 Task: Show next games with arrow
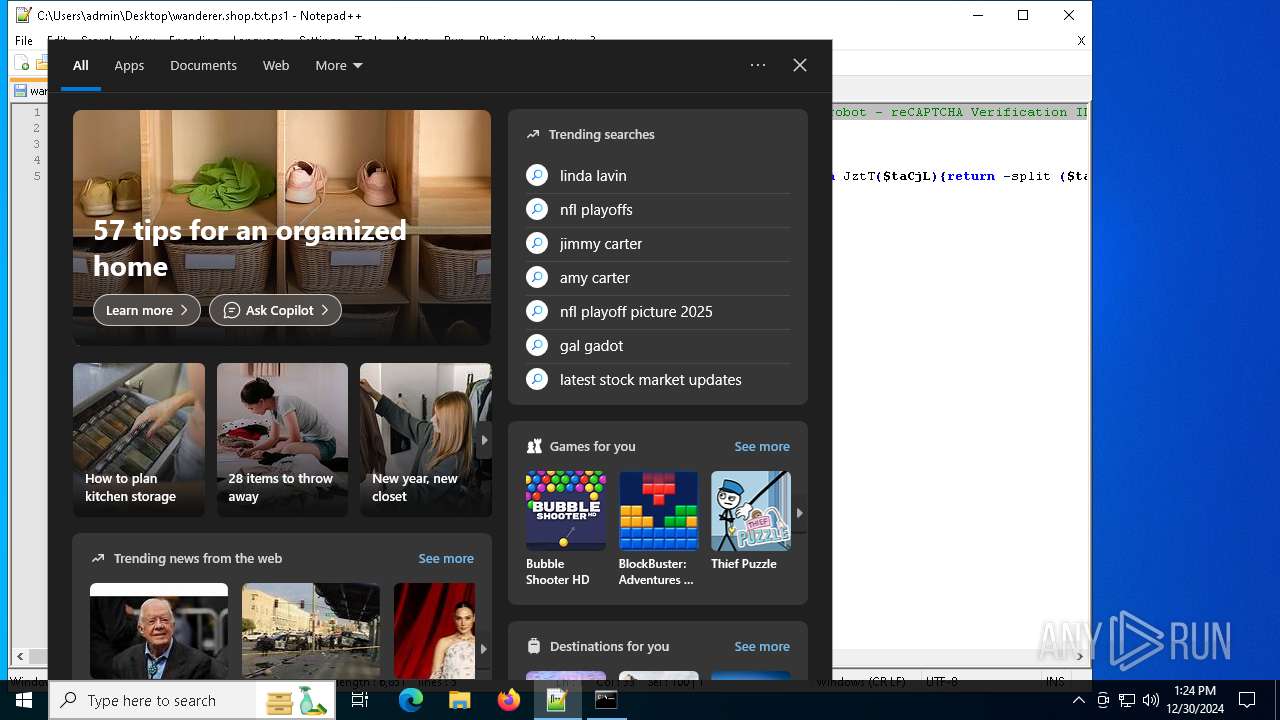tap(799, 513)
